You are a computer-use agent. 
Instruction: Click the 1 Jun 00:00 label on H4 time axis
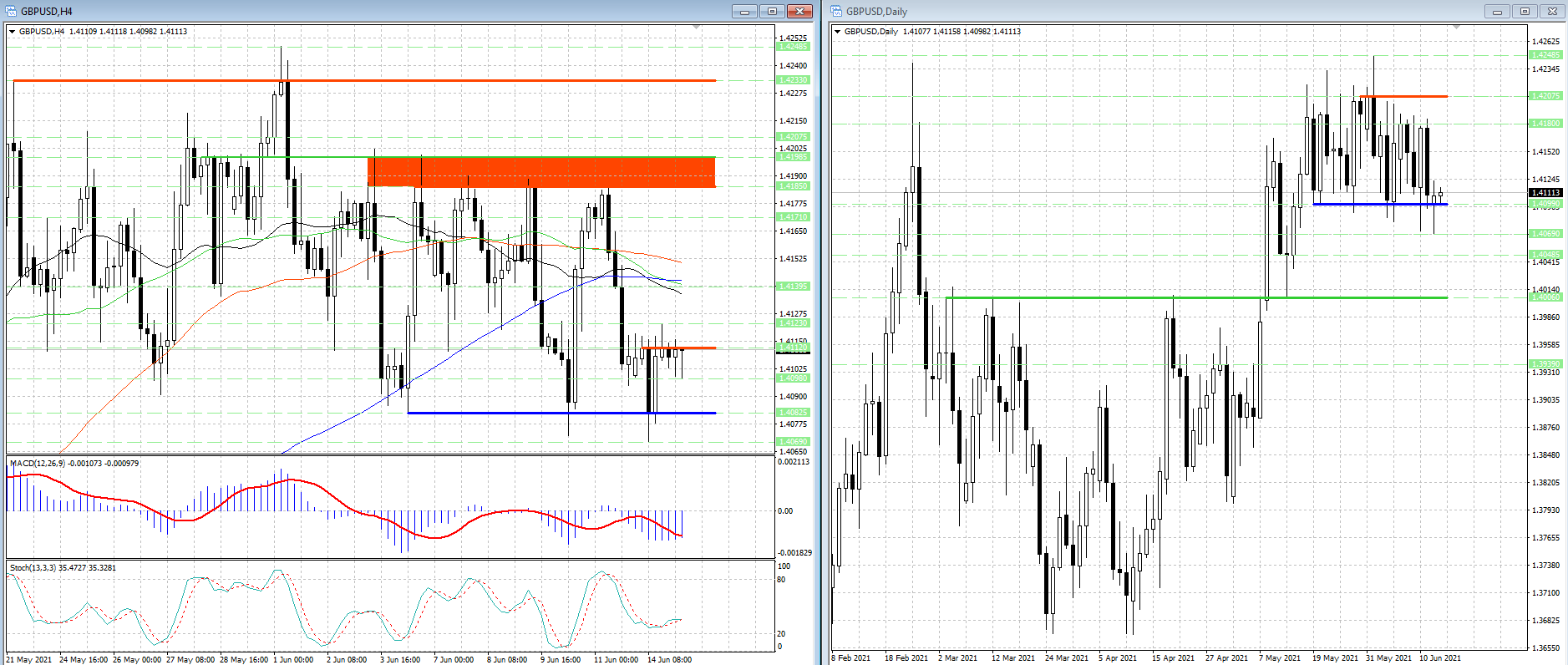[292, 660]
